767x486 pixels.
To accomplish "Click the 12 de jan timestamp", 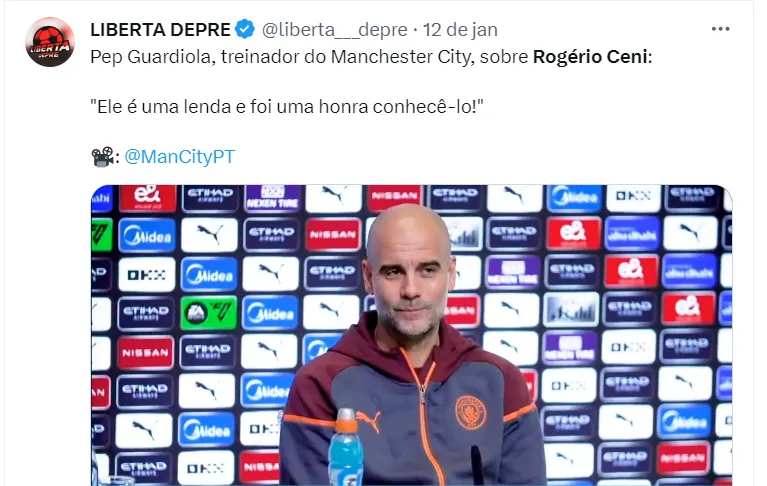I will tap(460, 30).
